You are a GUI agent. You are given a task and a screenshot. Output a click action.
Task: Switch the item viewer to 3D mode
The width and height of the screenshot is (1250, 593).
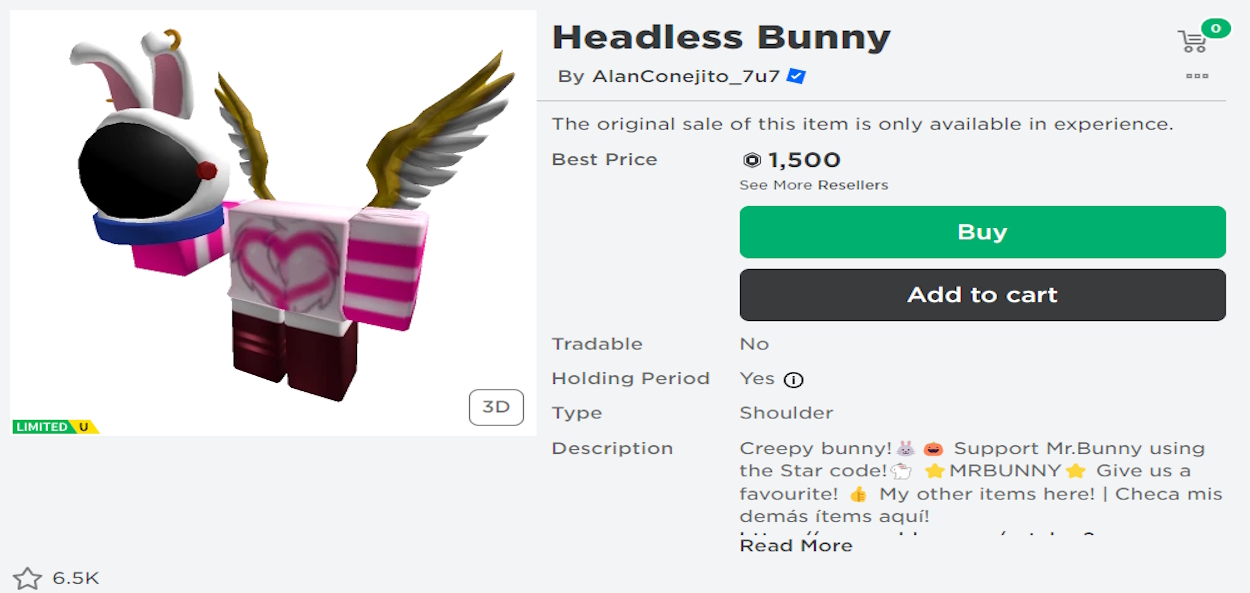pyautogui.click(x=496, y=407)
